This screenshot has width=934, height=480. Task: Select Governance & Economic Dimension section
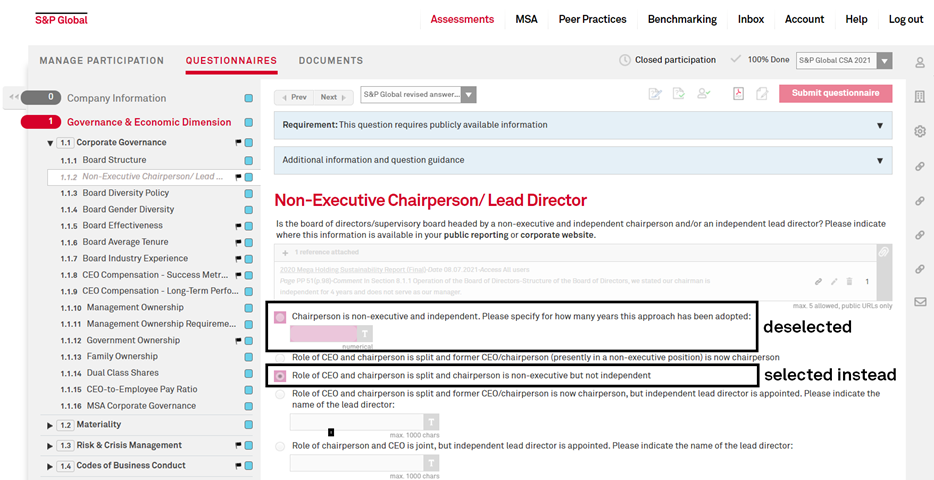pos(149,123)
